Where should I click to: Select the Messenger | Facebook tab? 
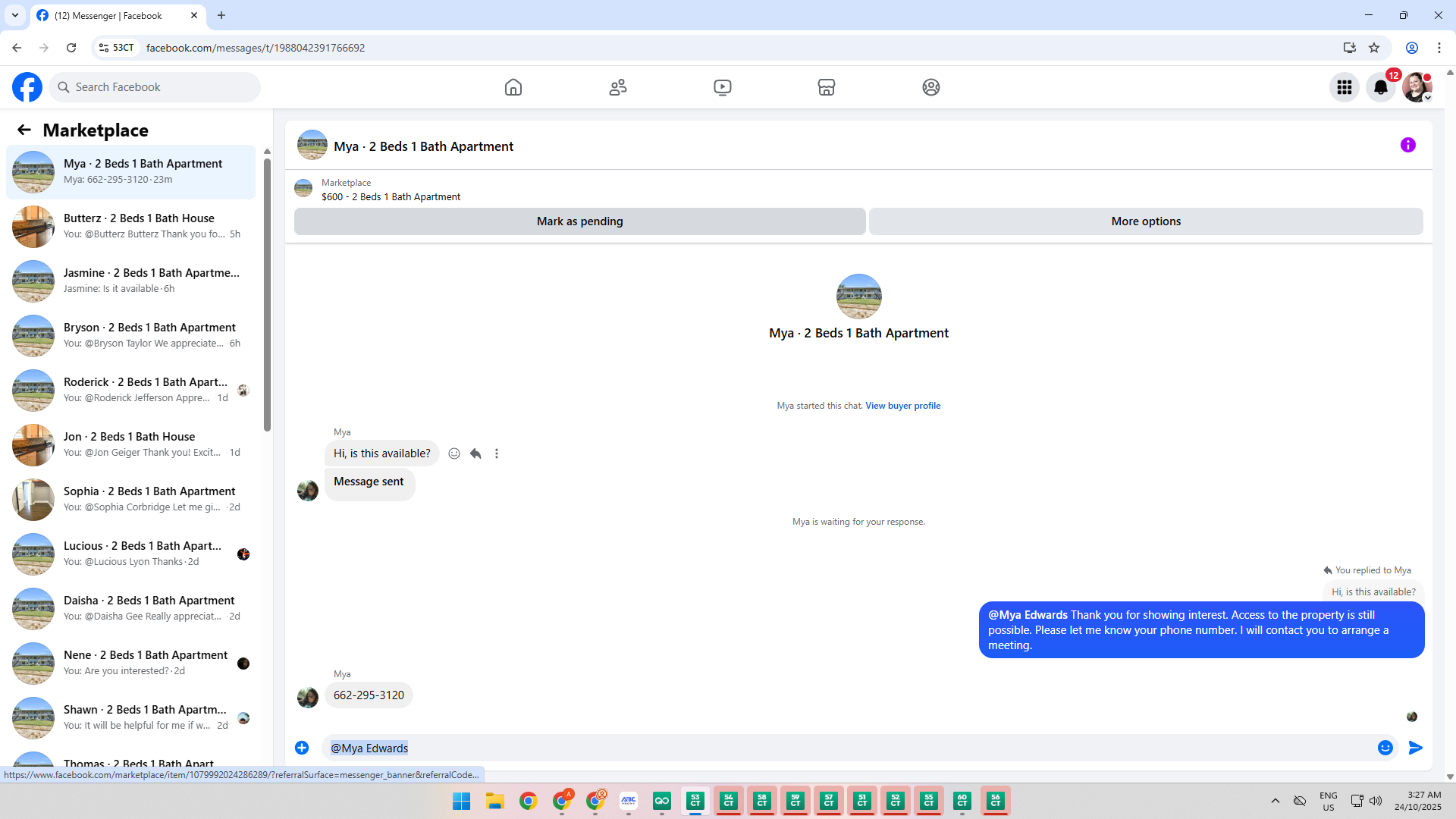(x=118, y=15)
